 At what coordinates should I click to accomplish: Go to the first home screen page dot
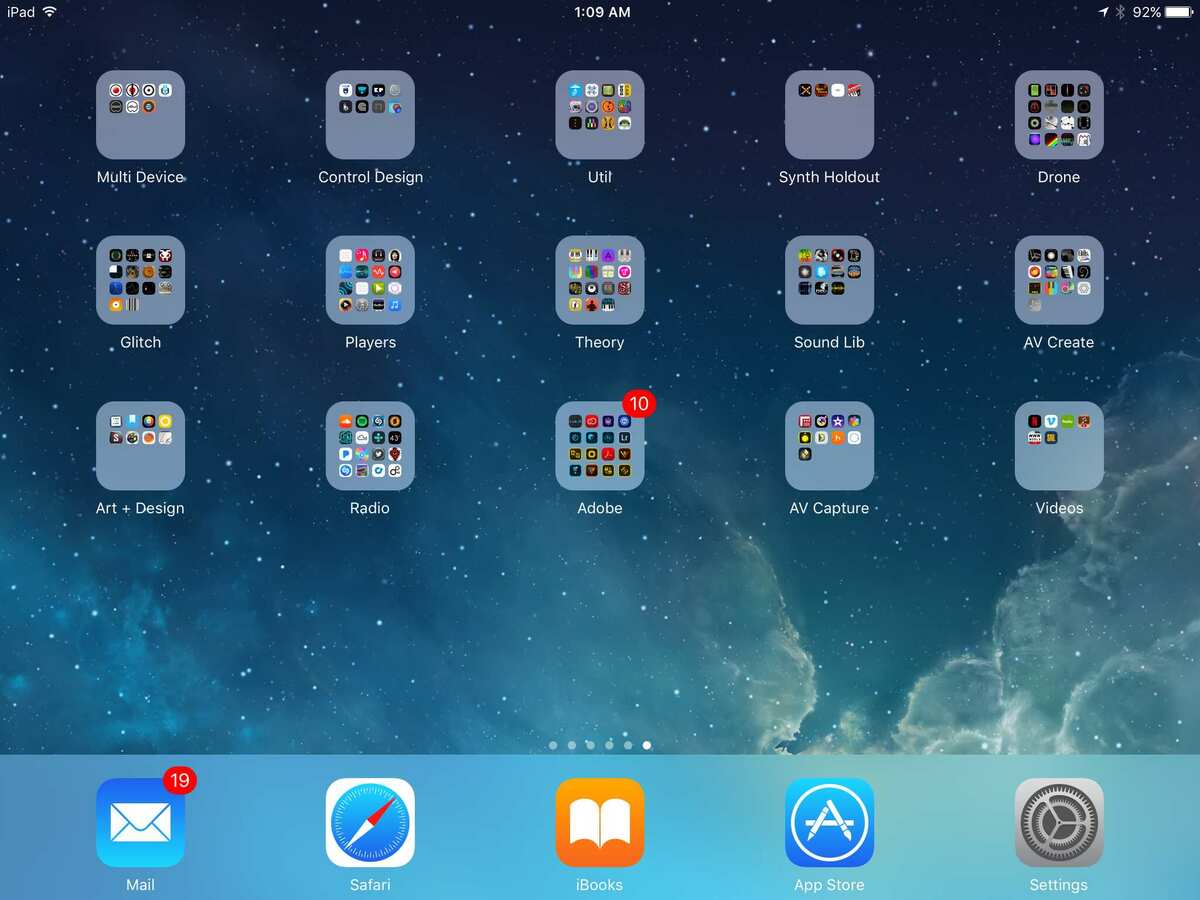click(553, 745)
